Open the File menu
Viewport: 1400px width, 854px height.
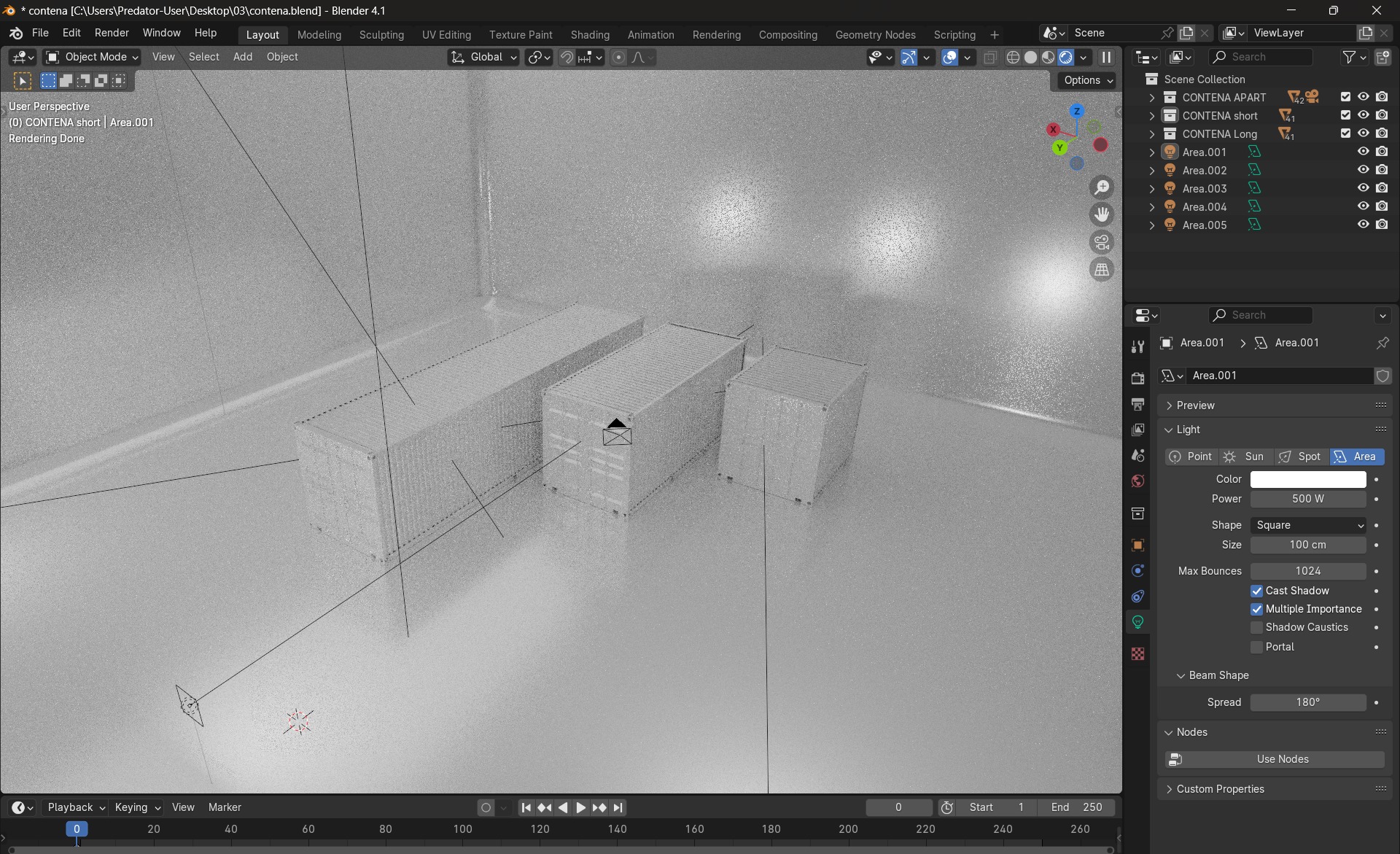[40, 33]
